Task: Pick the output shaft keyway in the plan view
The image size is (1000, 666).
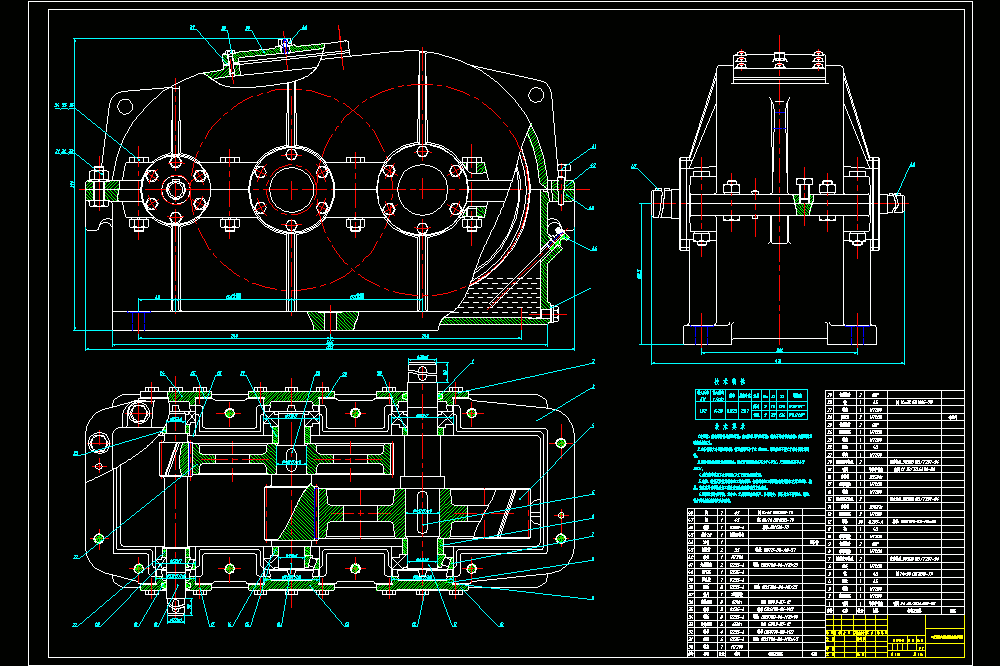Action: tap(422, 512)
